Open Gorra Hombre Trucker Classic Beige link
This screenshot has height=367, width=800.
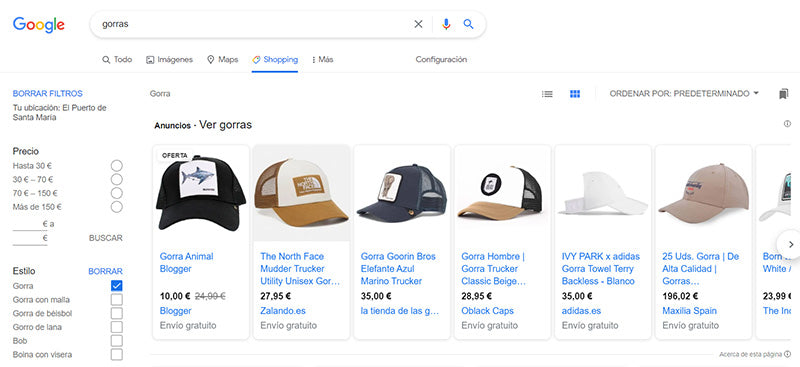493,268
